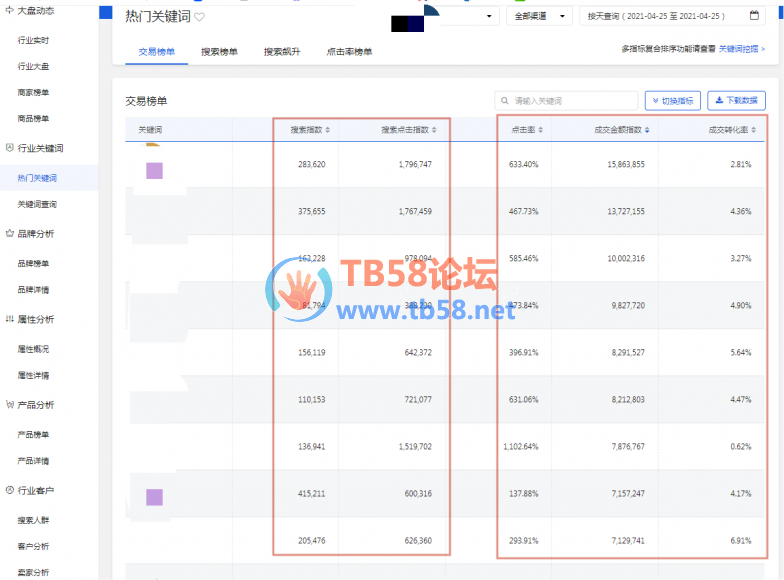
Task: Open the 全部渠道 channel dropdown
Action: [x=540, y=16]
